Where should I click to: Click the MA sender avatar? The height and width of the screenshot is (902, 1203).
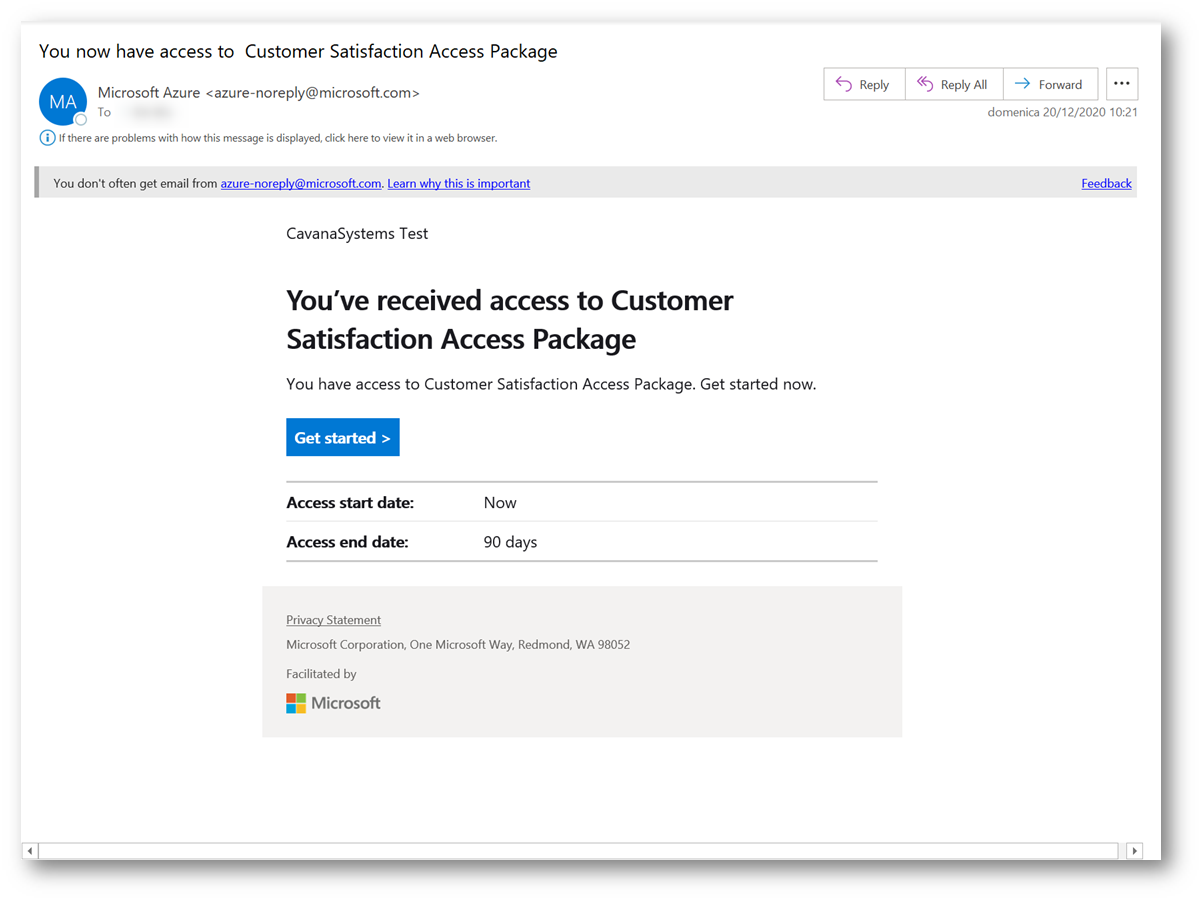[x=63, y=101]
